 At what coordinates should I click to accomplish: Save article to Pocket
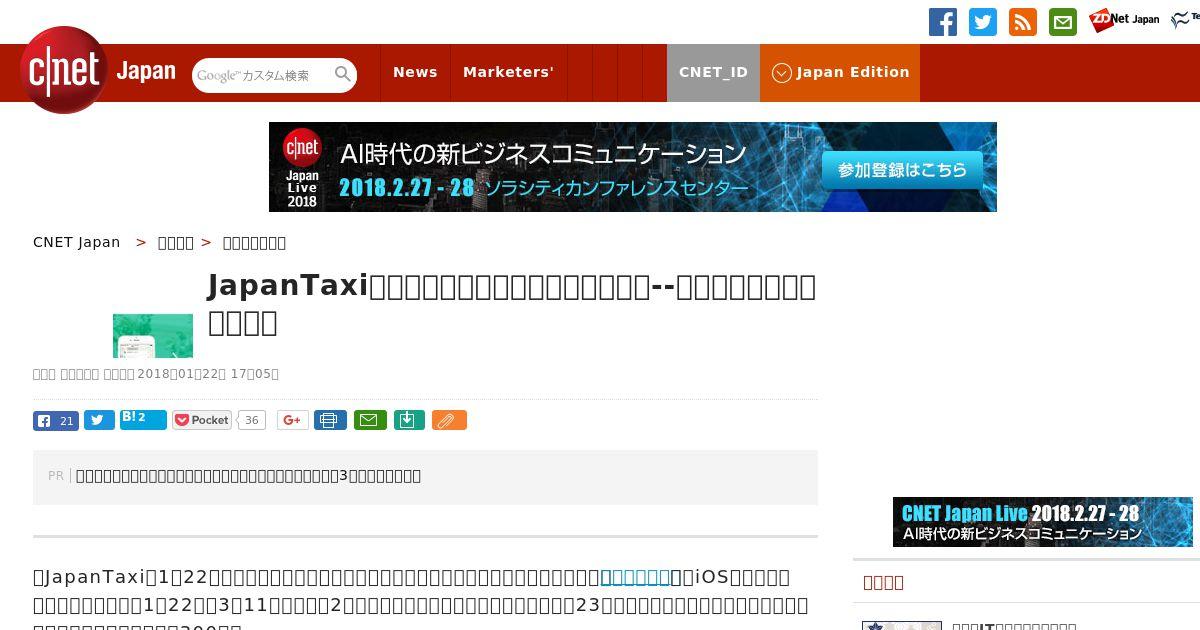[x=202, y=420]
